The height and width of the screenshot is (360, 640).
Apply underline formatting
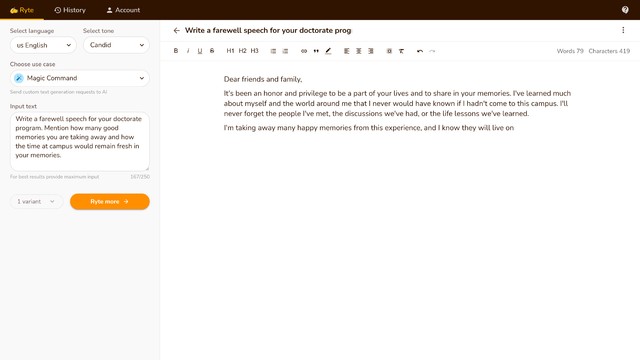[200, 51]
